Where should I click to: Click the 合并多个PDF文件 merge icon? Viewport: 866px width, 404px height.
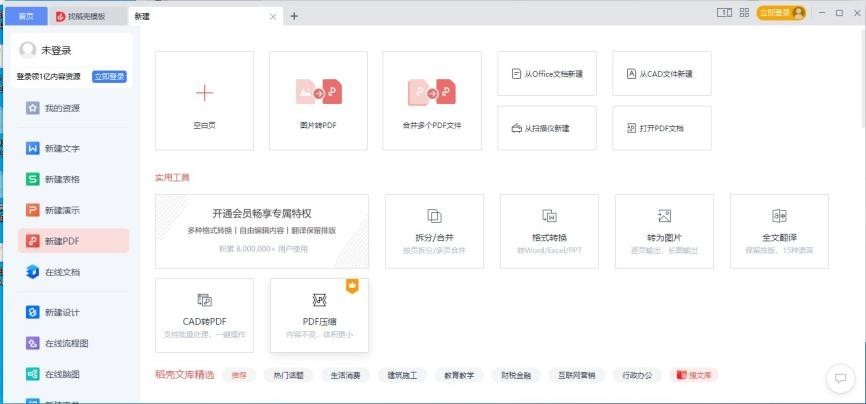point(432,92)
